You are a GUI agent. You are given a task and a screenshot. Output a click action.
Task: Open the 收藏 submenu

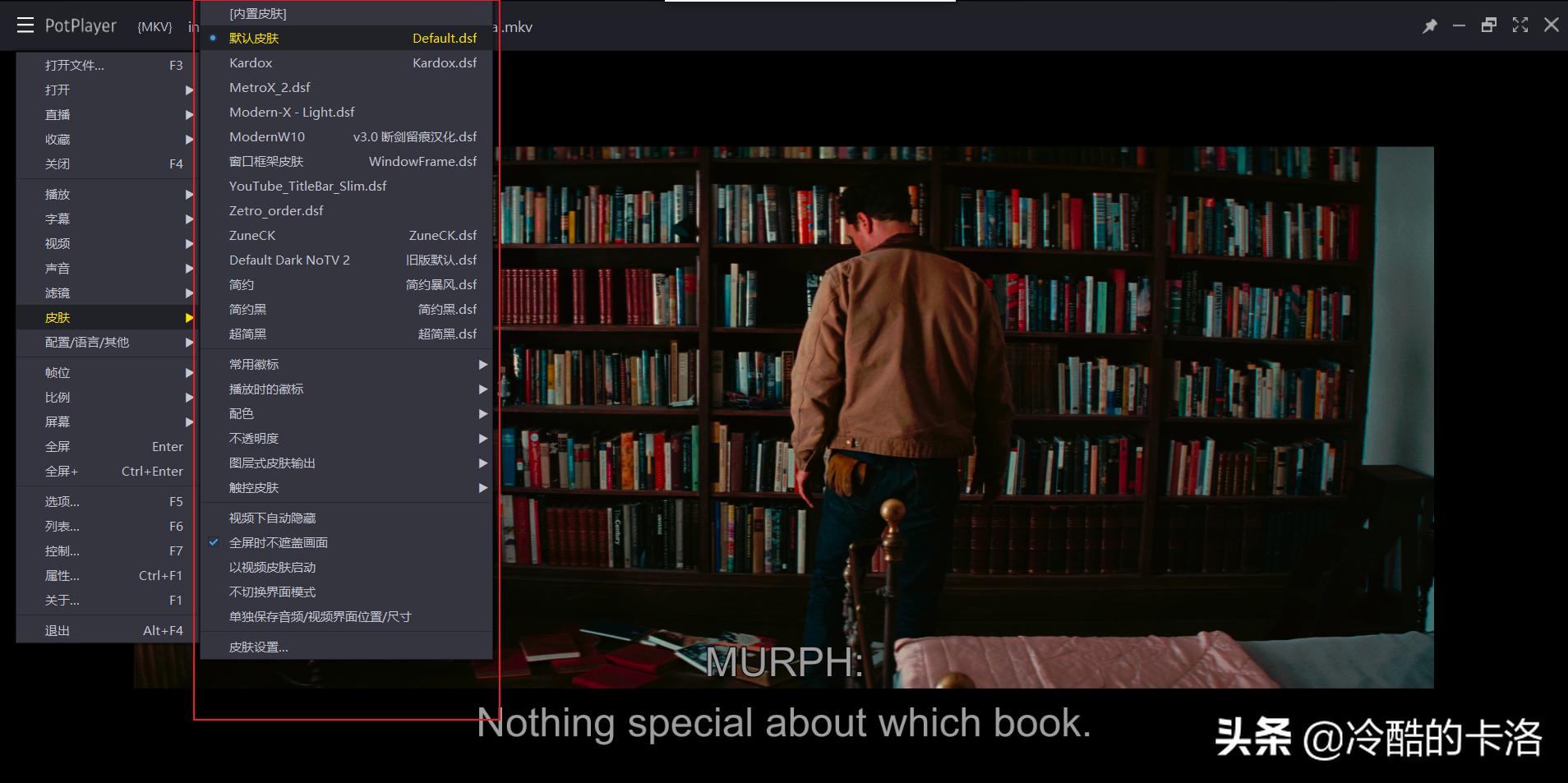[107, 139]
